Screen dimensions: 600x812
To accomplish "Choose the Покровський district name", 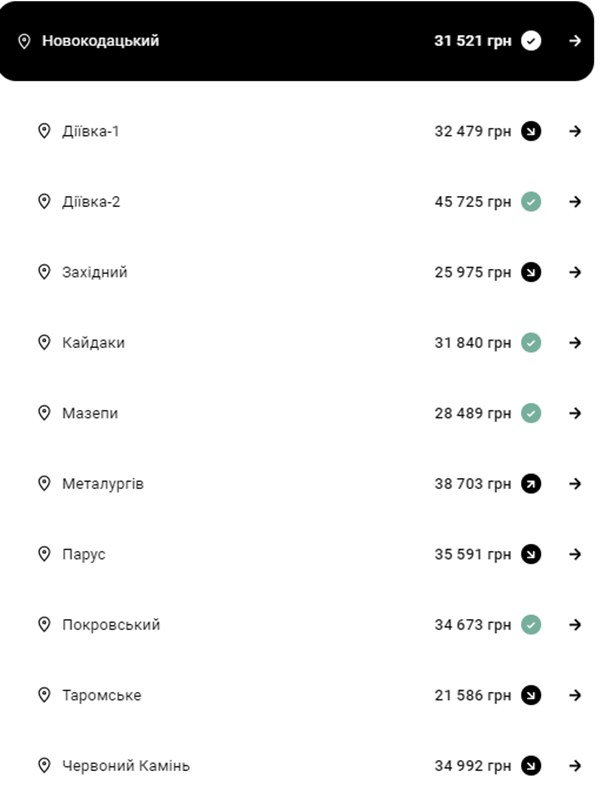I will tap(111, 625).
